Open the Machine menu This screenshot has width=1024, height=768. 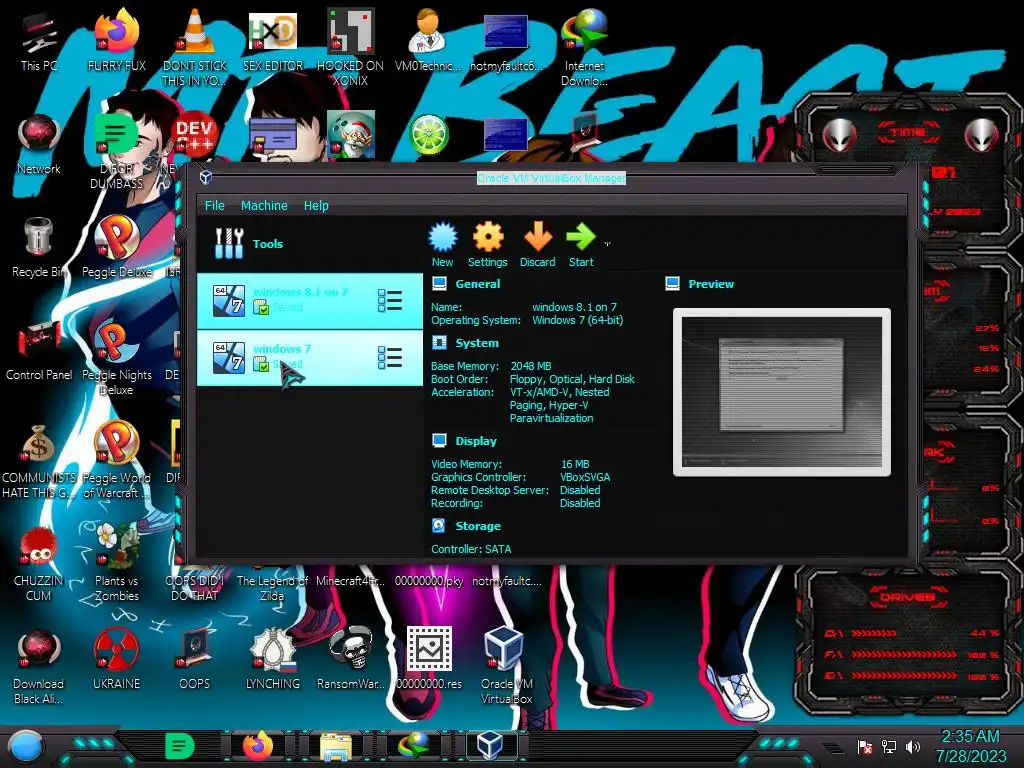pyautogui.click(x=264, y=205)
